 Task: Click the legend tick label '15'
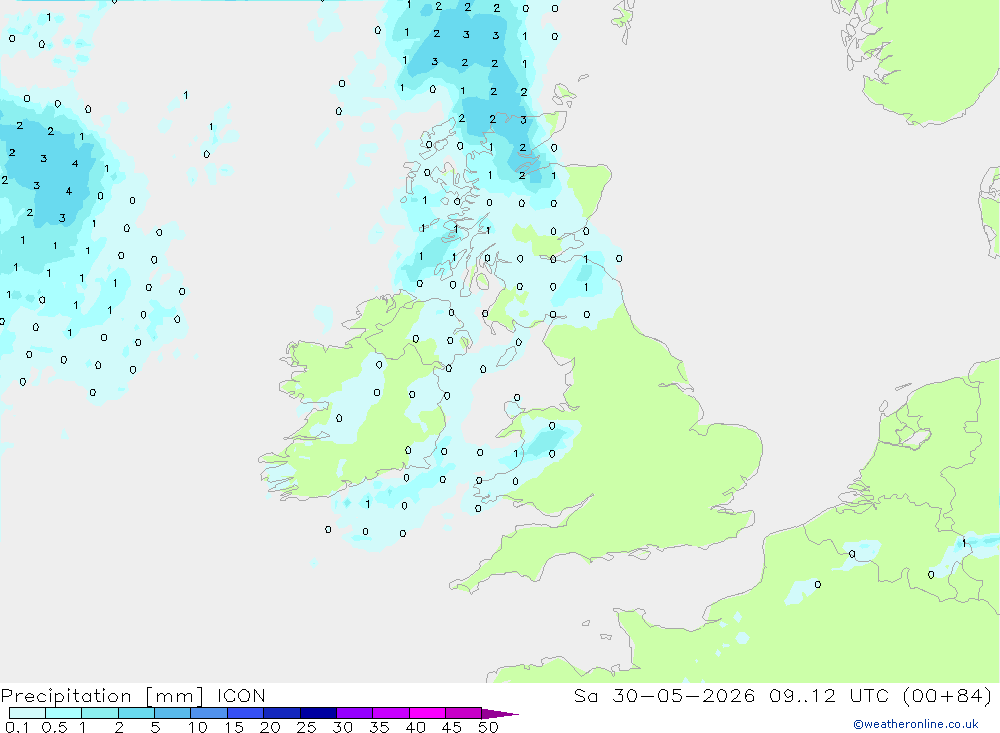coord(234,727)
